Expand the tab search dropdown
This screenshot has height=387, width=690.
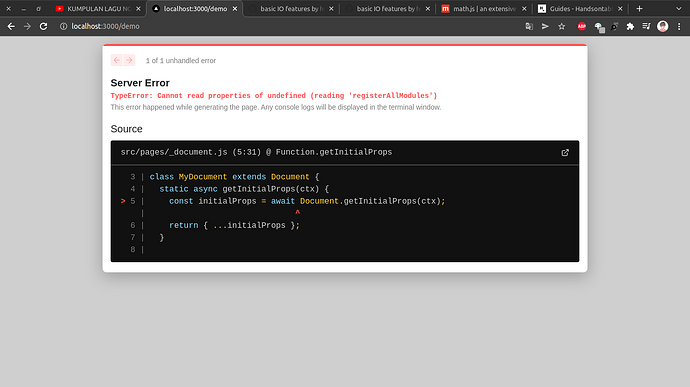679,9
